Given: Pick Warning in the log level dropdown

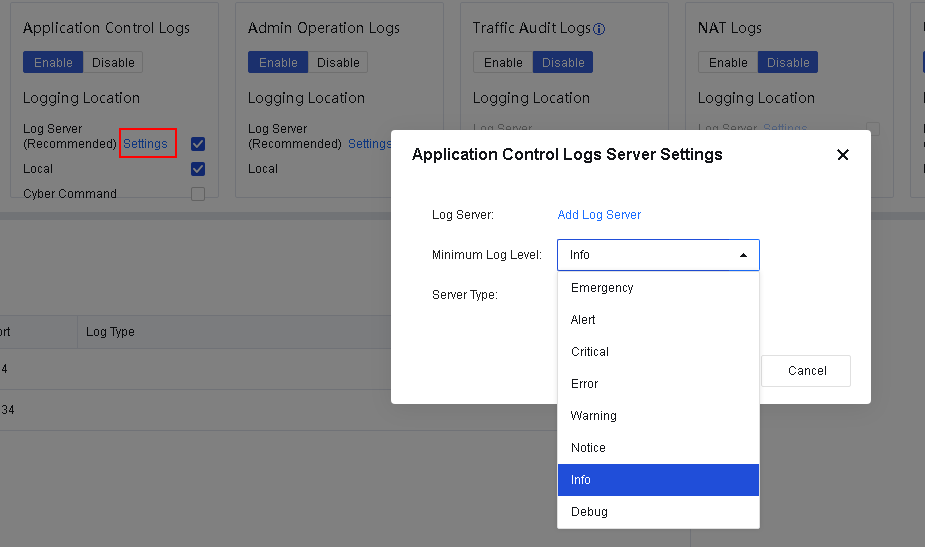Looking at the screenshot, I should point(594,416).
